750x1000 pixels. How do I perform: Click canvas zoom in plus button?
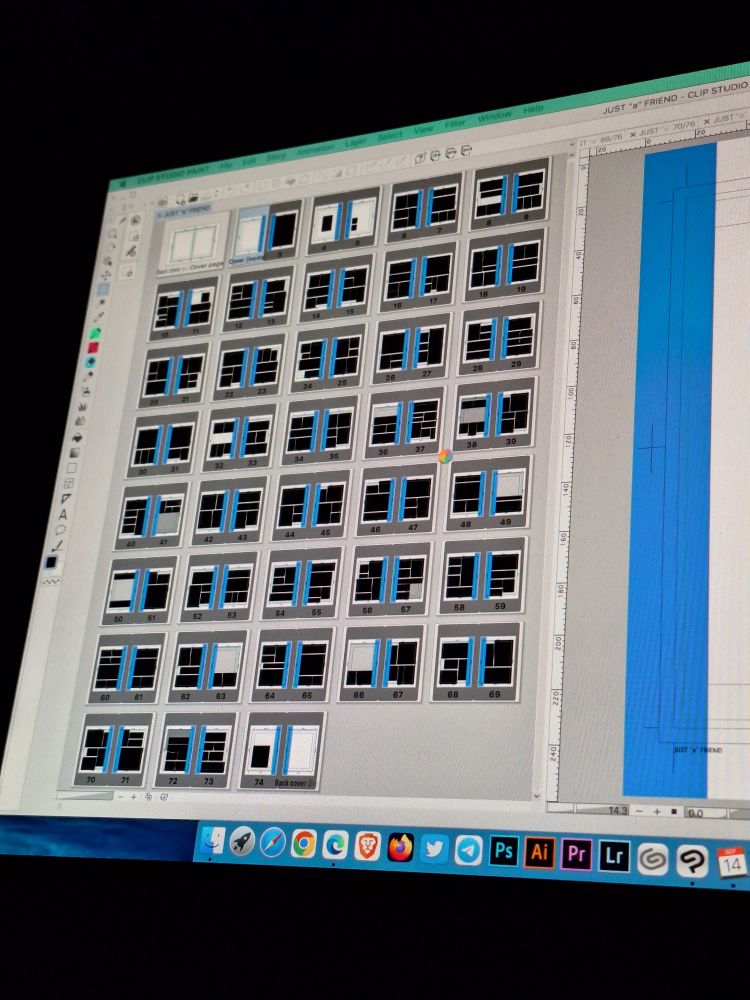point(657,812)
